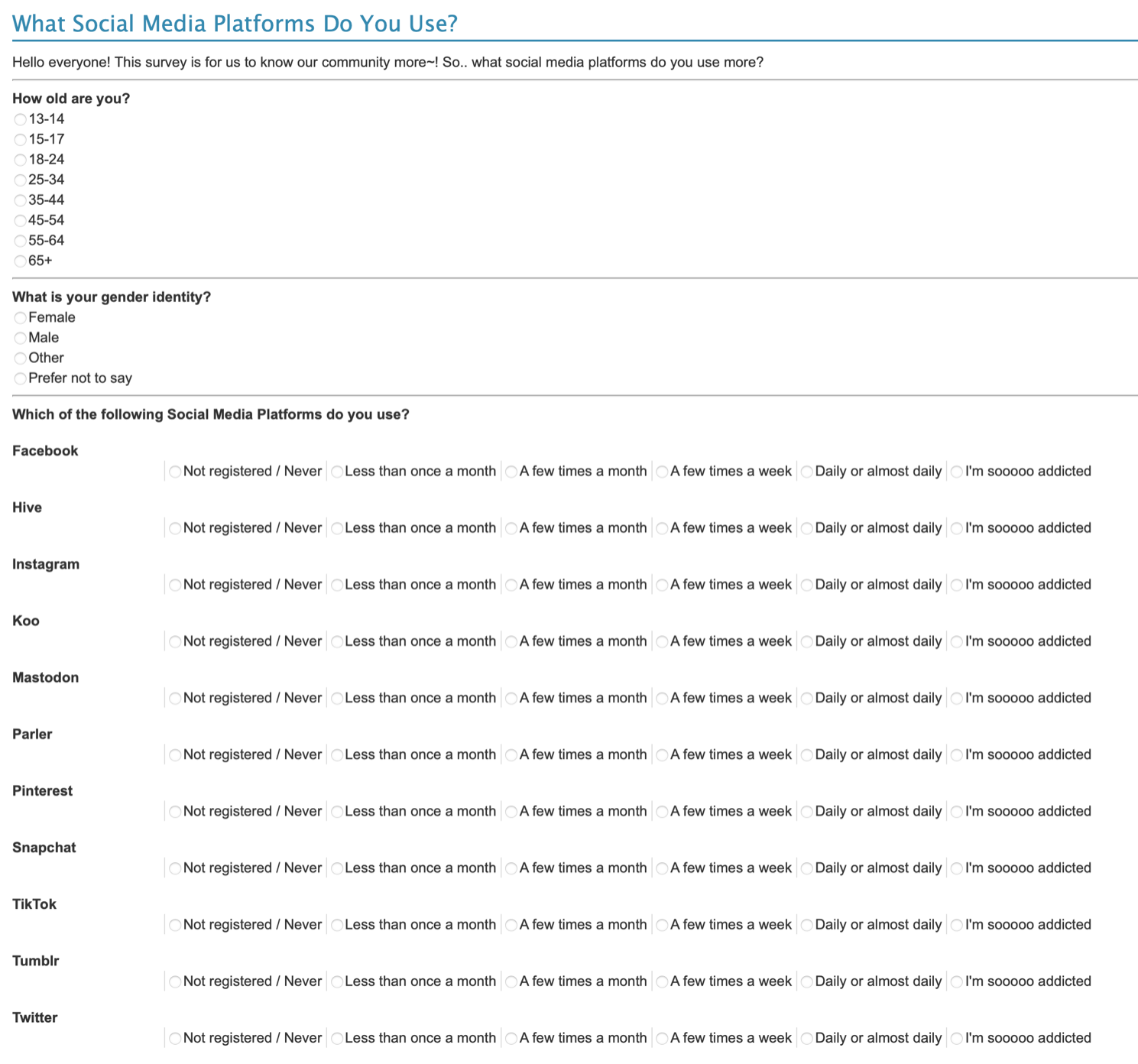Set Hive to Not registered / Never

click(x=175, y=528)
